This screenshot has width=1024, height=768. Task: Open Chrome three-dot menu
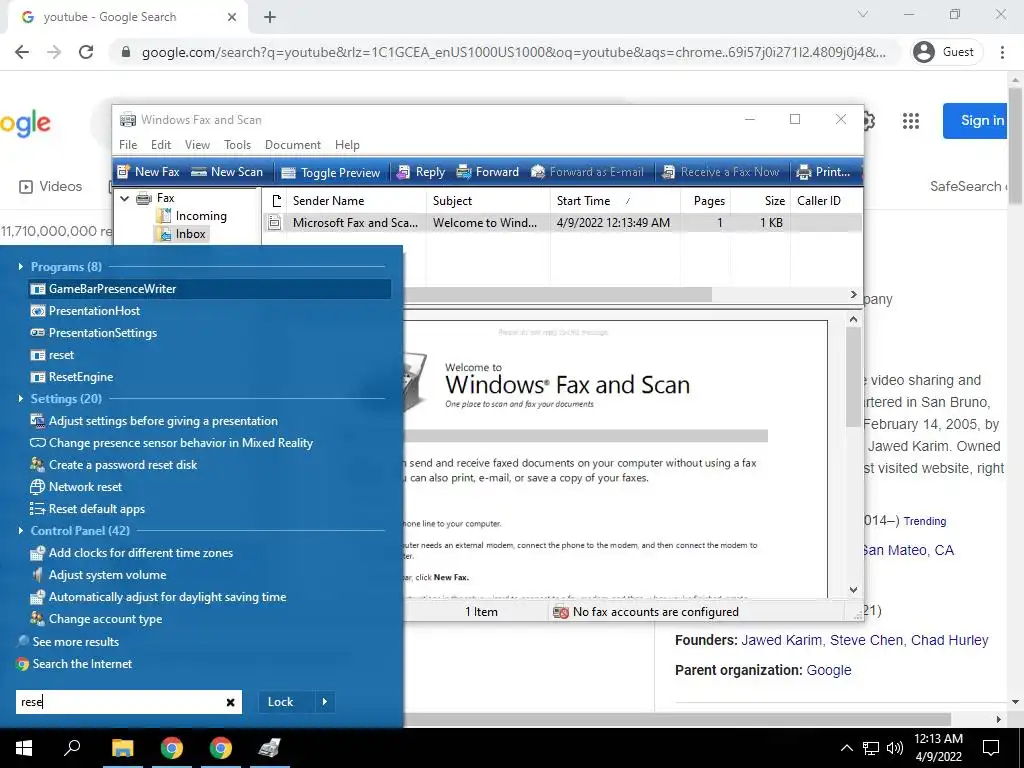point(1002,52)
